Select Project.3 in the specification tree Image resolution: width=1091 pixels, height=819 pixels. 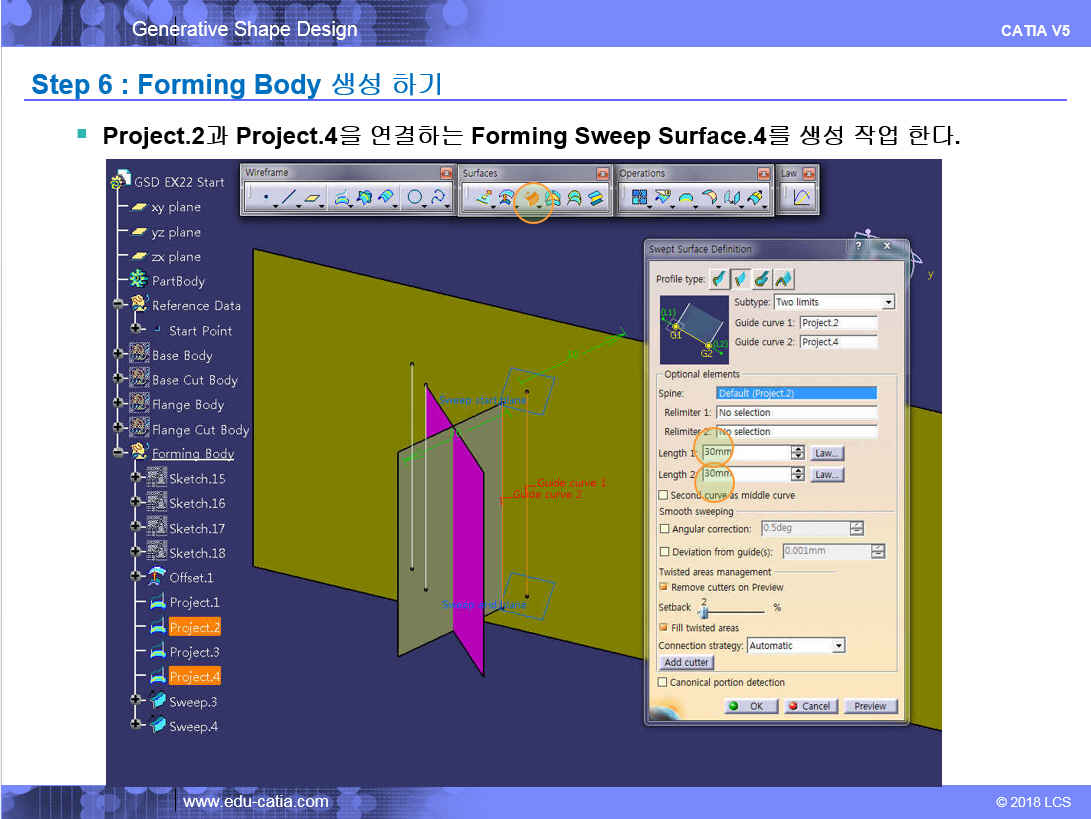194,652
